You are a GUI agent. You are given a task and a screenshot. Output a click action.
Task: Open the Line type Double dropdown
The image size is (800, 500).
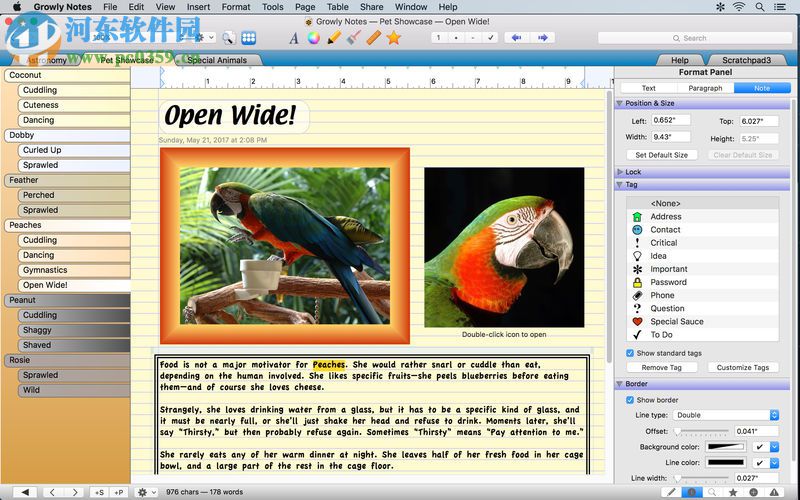[x=726, y=415]
